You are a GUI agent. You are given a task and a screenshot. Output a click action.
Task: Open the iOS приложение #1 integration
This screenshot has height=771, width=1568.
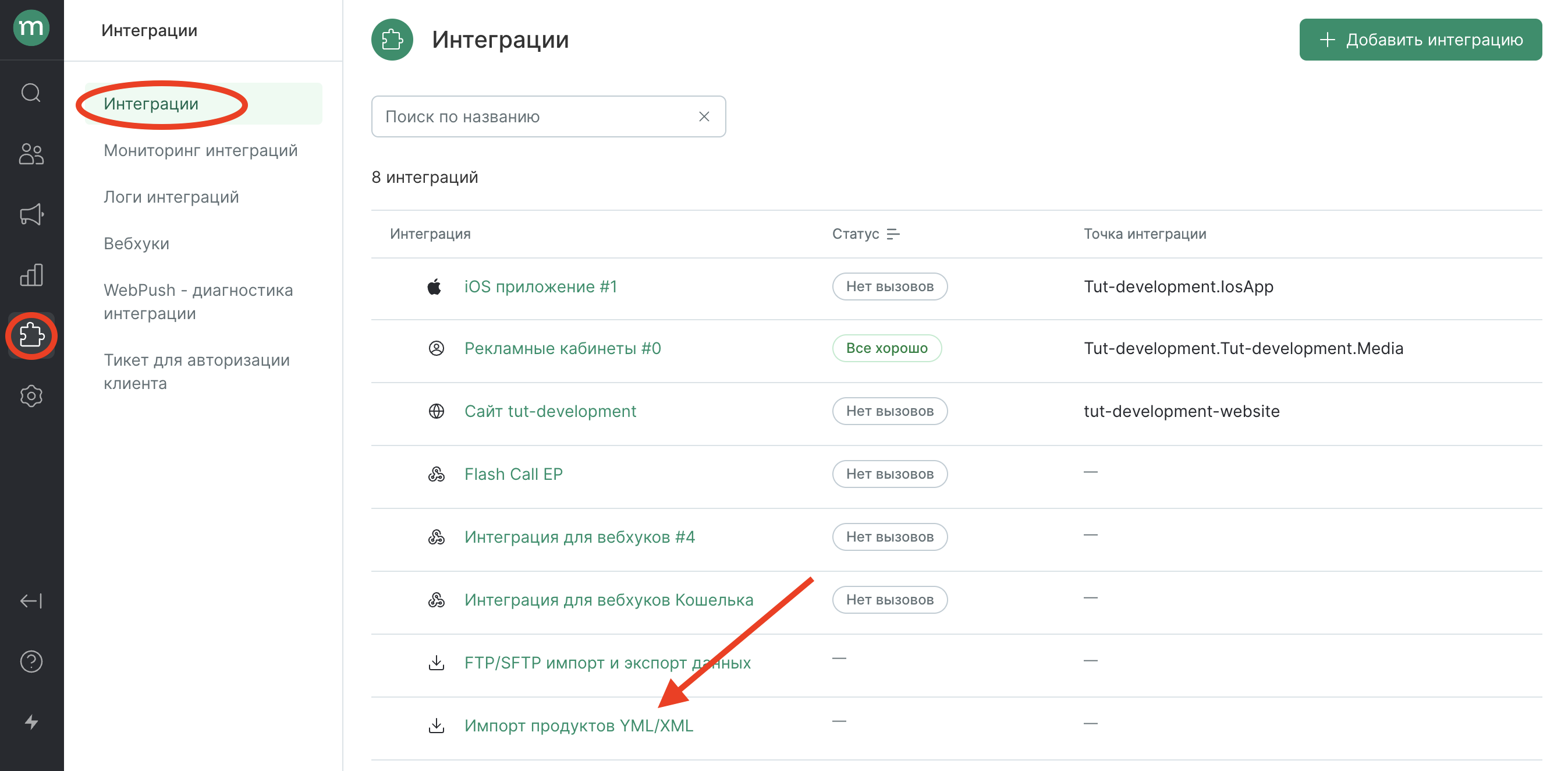tap(541, 287)
